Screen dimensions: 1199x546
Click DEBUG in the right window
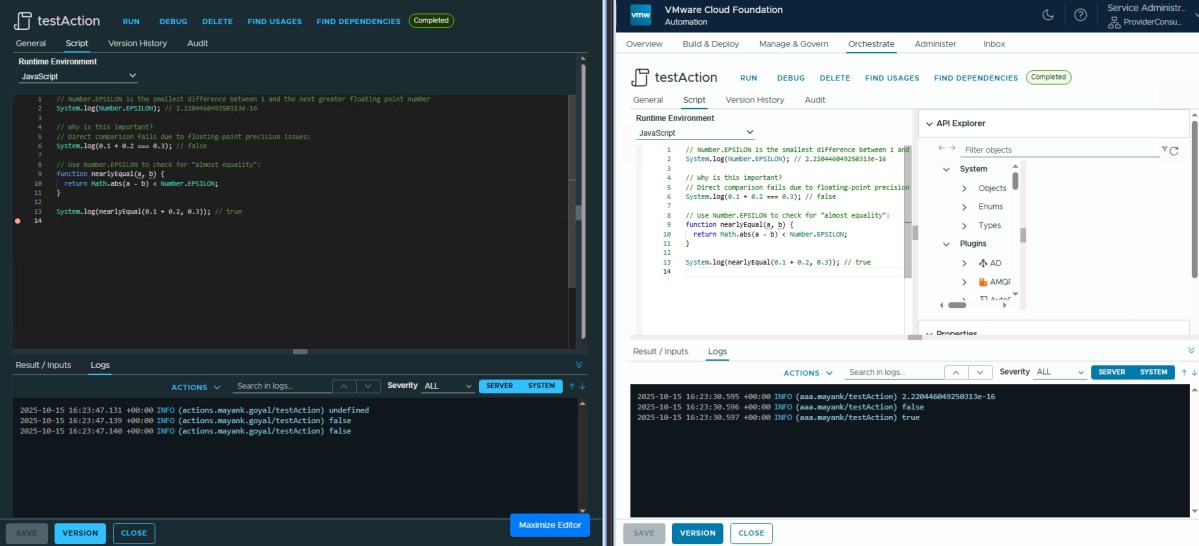[791, 78]
